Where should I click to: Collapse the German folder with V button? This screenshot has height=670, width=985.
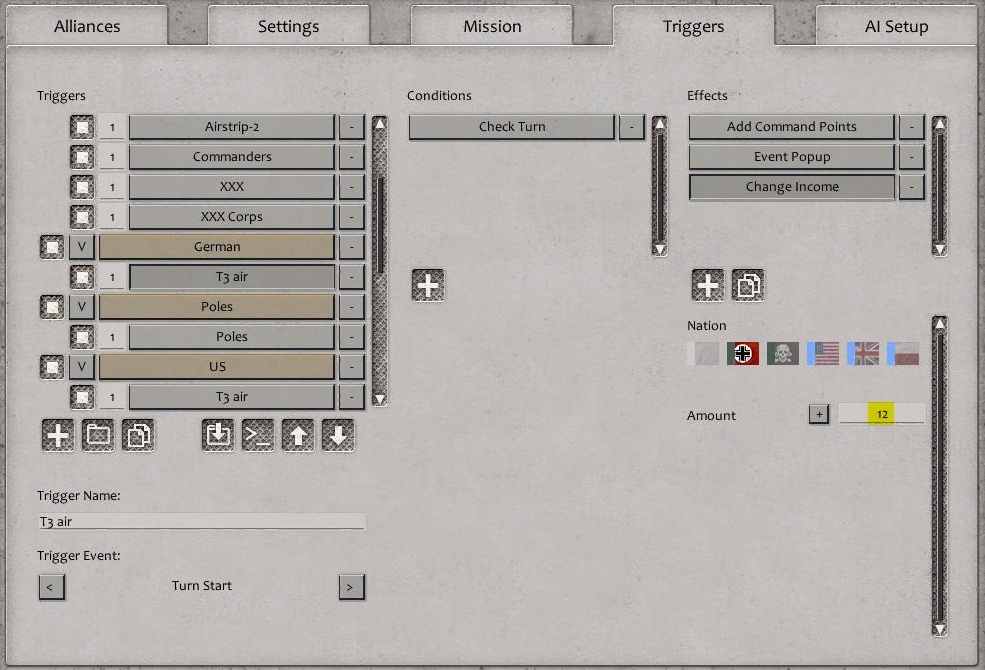tap(82, 247)
